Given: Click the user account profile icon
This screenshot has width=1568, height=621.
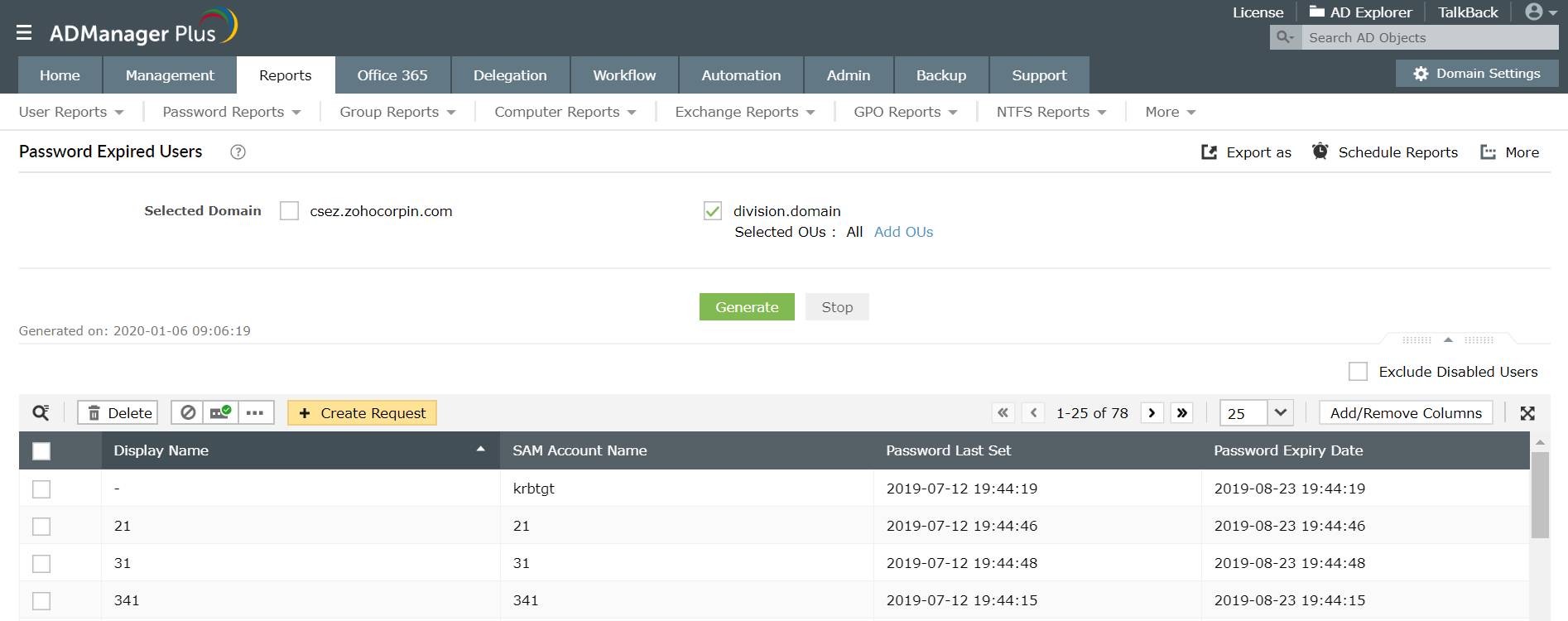Looking at the screenshot, I should pyautogui.click(x=1534, y=12).
